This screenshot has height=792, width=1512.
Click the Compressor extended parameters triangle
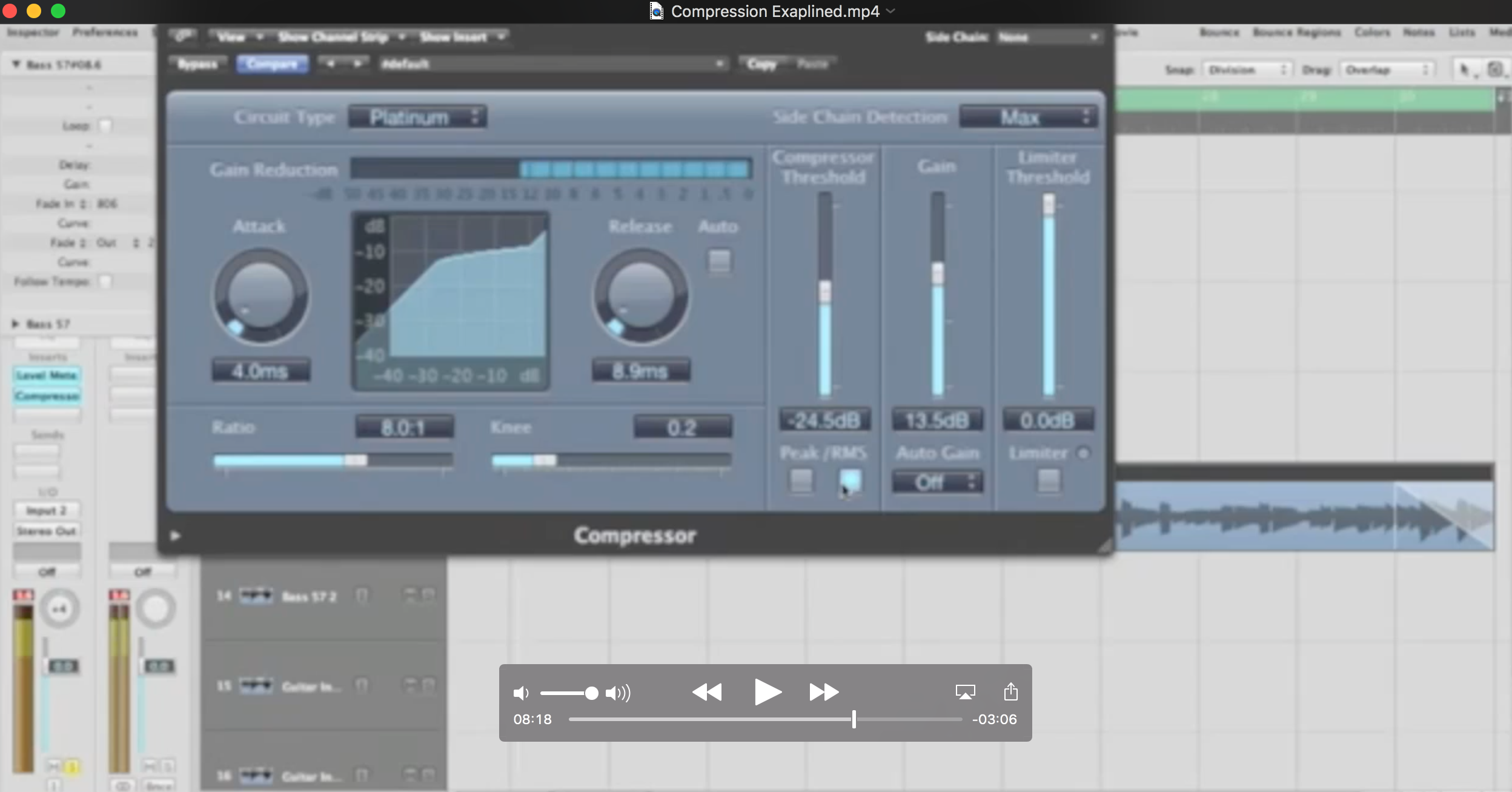click(175, 536)
